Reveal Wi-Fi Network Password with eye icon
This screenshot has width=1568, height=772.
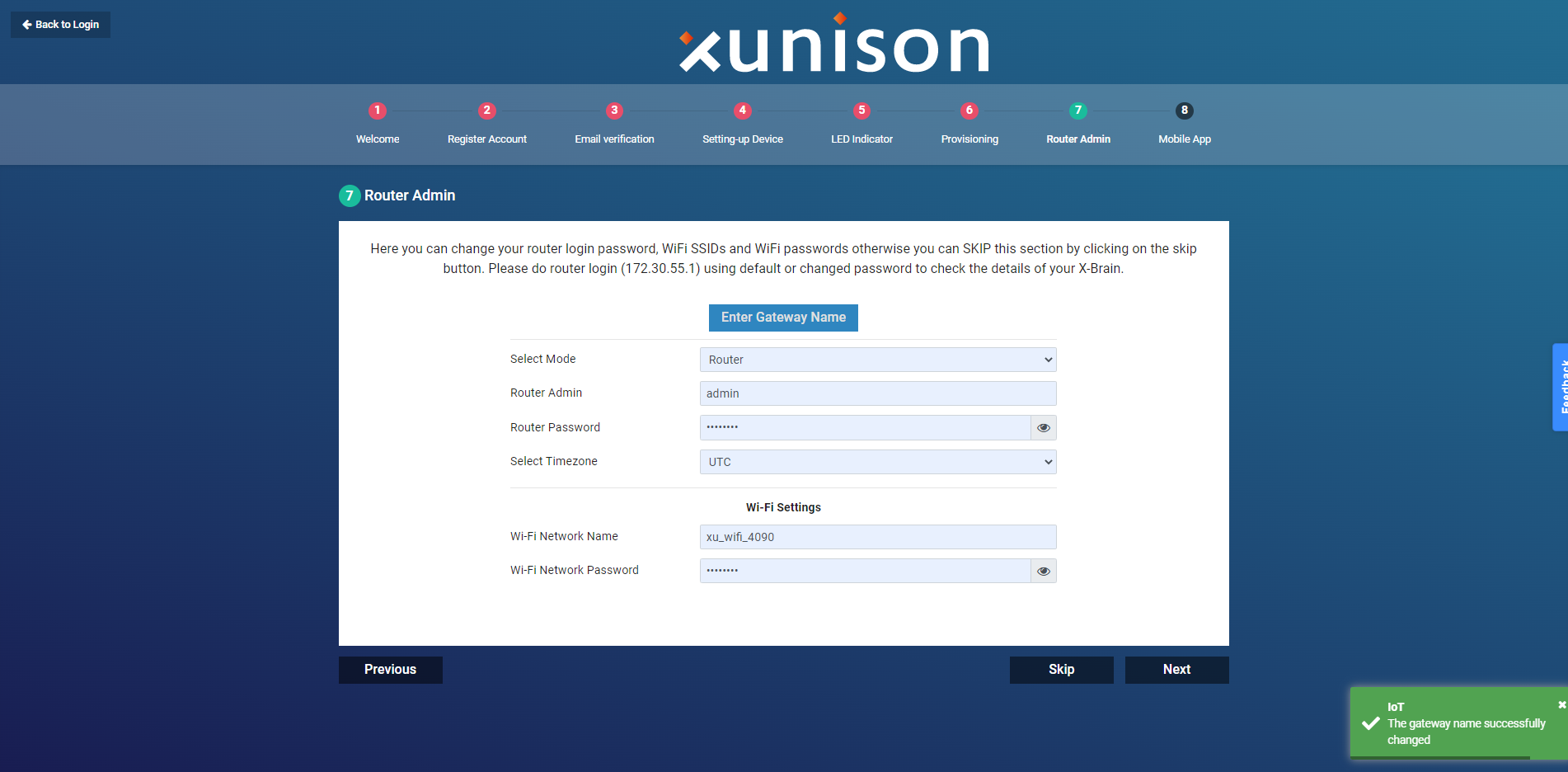(1044, 571)
